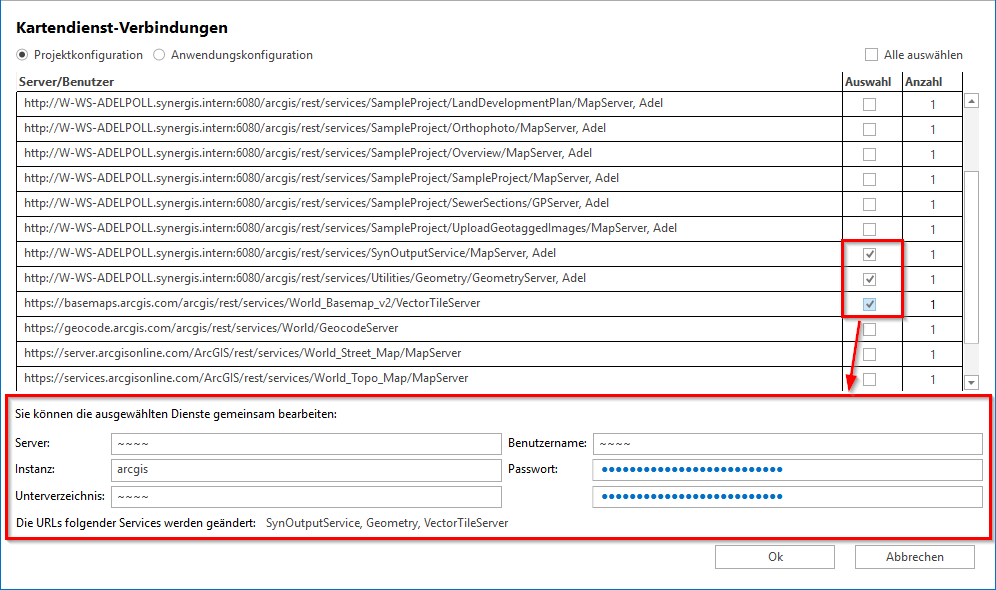Select the Anwendungskonfiguration radio button
Screen dimensions: 996x590
(x=160, y=55)
